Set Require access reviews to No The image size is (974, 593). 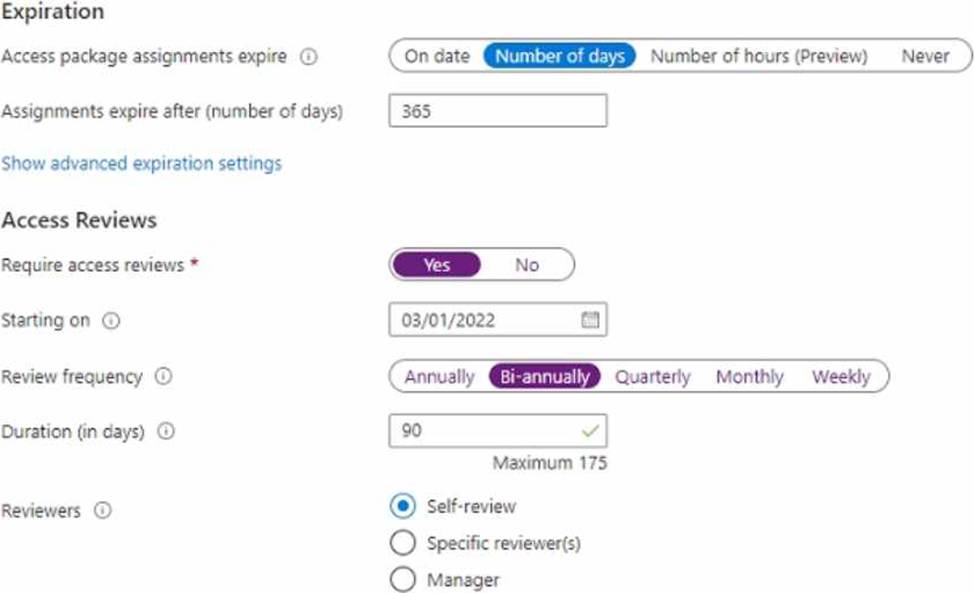pyautogui.click(x=527, y=265)
